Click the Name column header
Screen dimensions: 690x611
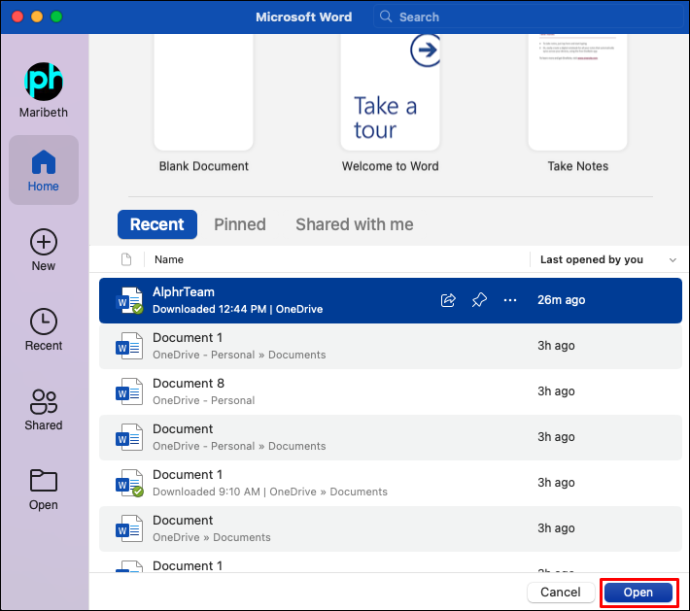point(169,259)
